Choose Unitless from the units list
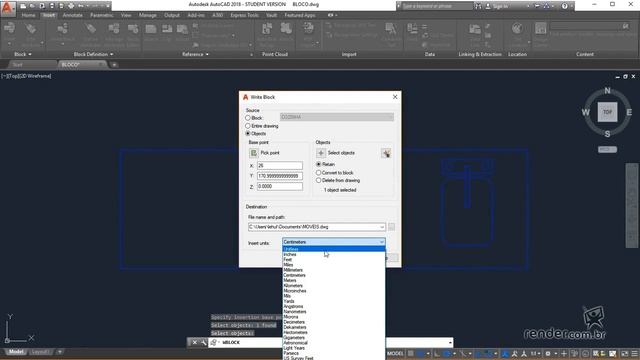640x360 pixels. point(333,249)
